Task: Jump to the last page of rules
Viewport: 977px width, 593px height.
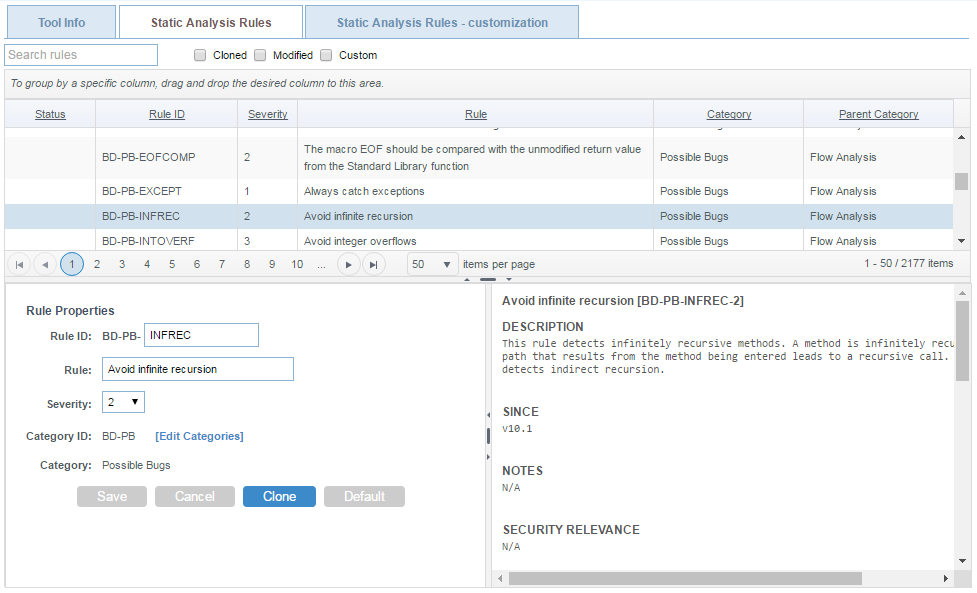Action: pos(373,265)
